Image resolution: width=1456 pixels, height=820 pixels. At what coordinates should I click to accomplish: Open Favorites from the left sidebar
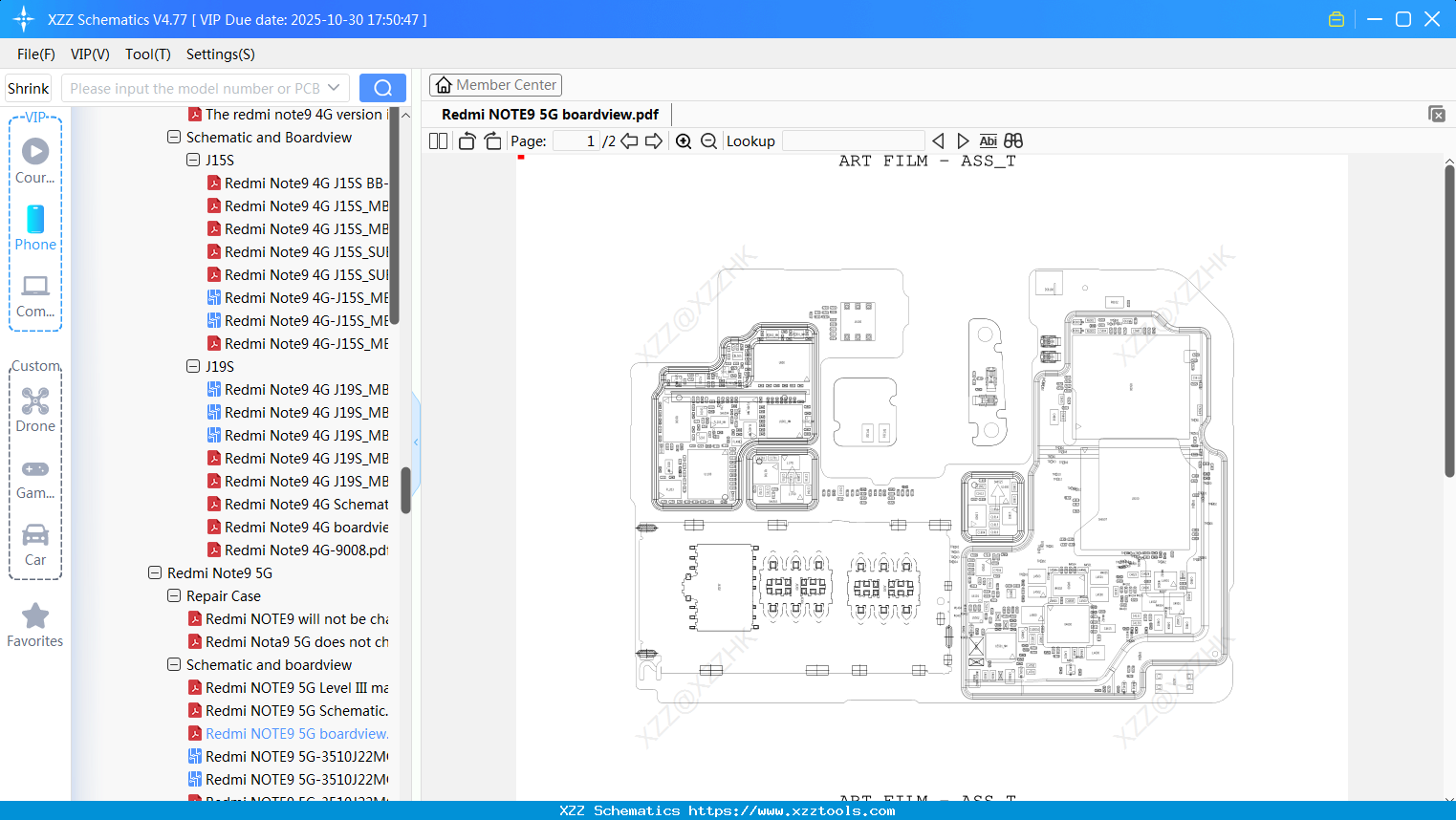(x=34, y=624)
